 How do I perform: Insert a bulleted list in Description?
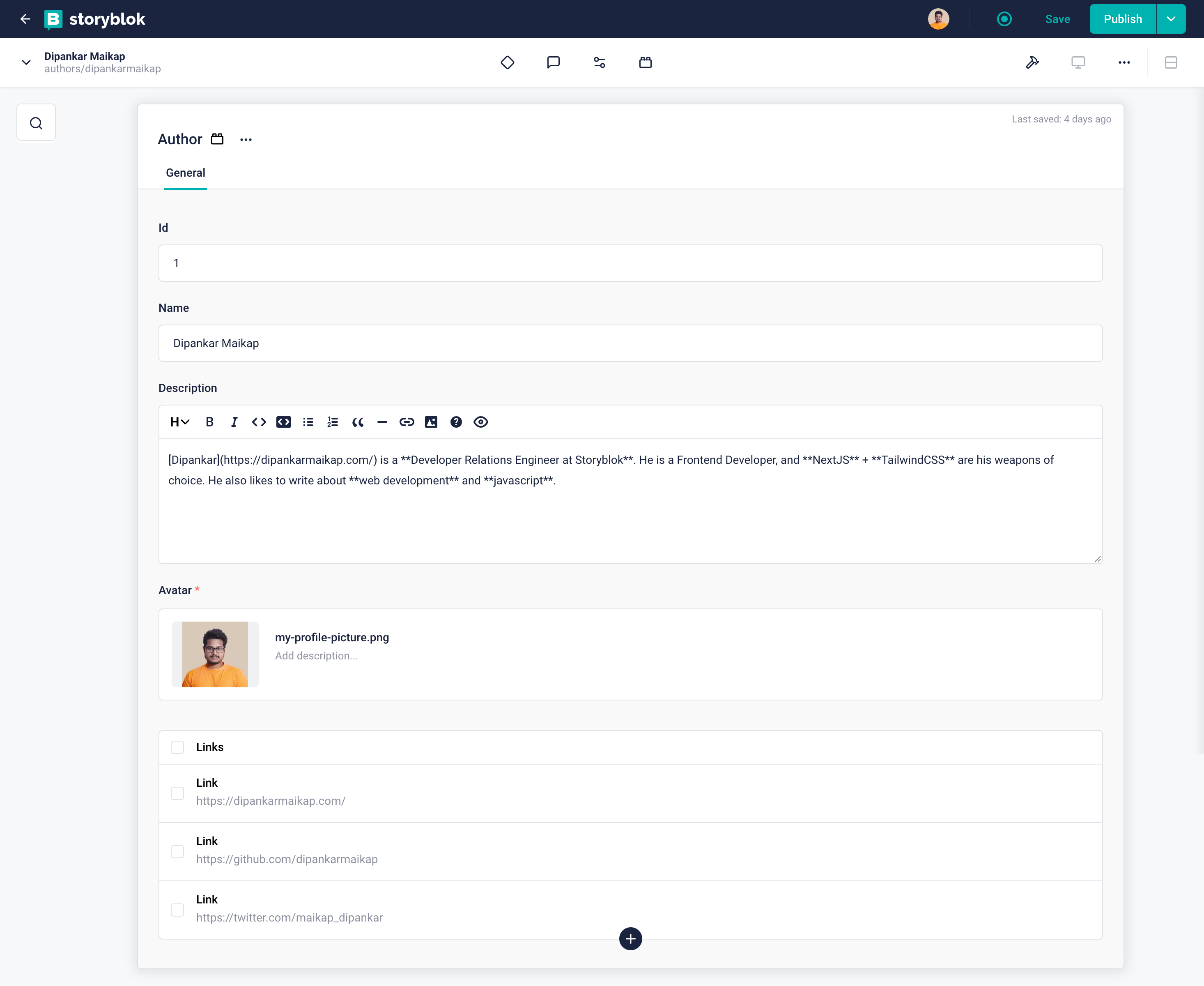[x=308, y=422]
